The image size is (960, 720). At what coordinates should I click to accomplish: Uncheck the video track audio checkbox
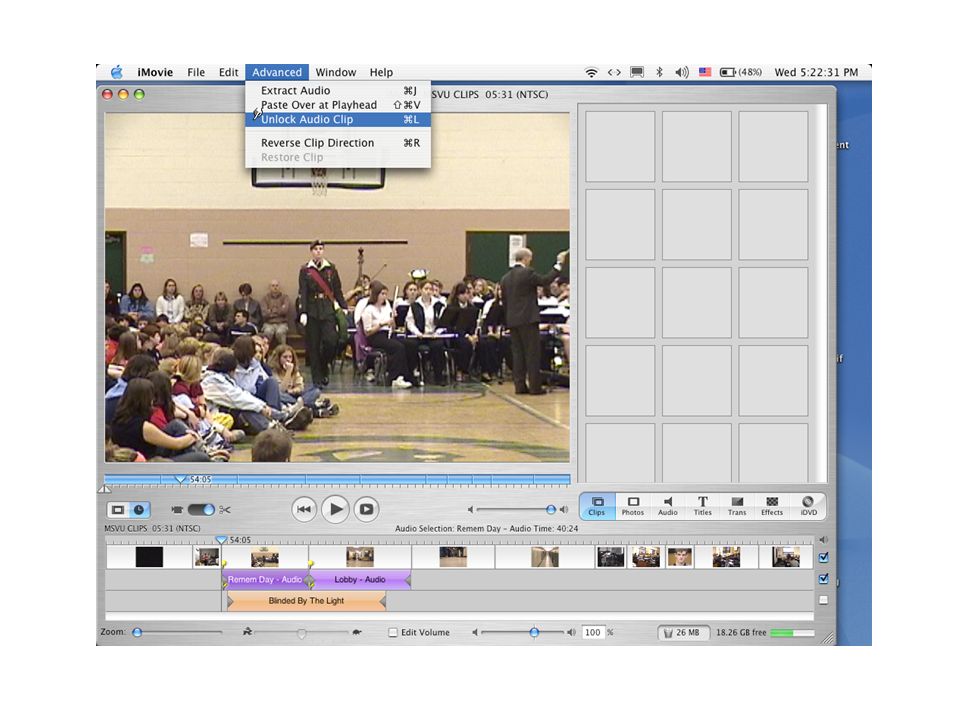tap(823, 558)
